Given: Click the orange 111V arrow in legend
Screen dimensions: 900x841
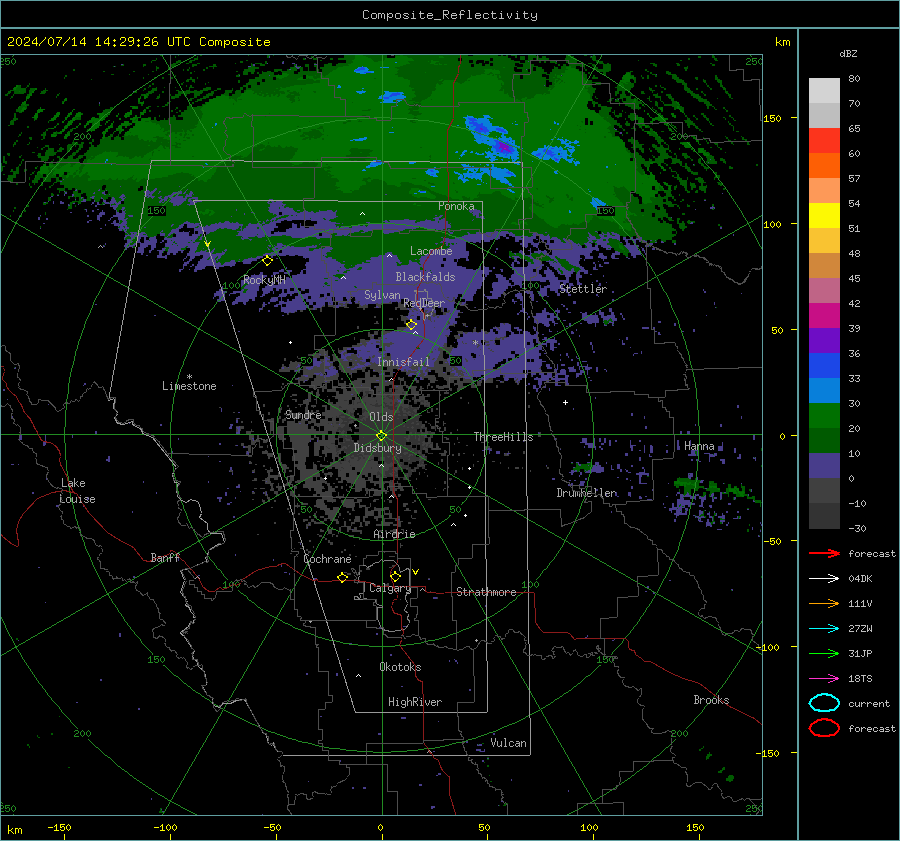Looking at the screenshot, I should 824,603.
